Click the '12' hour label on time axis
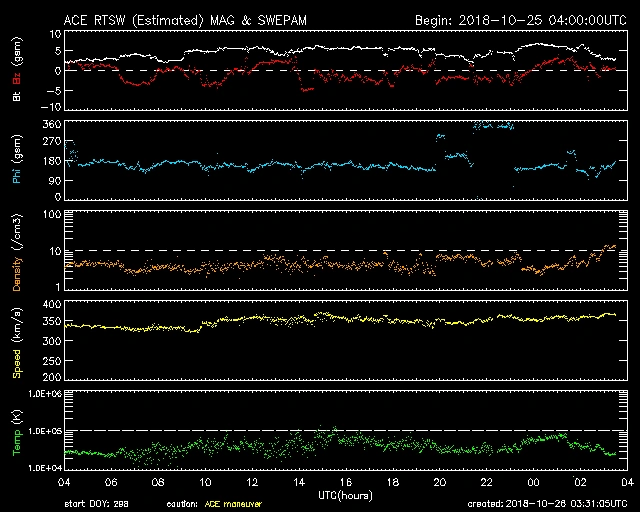Image resolution: width=640 pixels, height=512 pixels. (252, 483)
